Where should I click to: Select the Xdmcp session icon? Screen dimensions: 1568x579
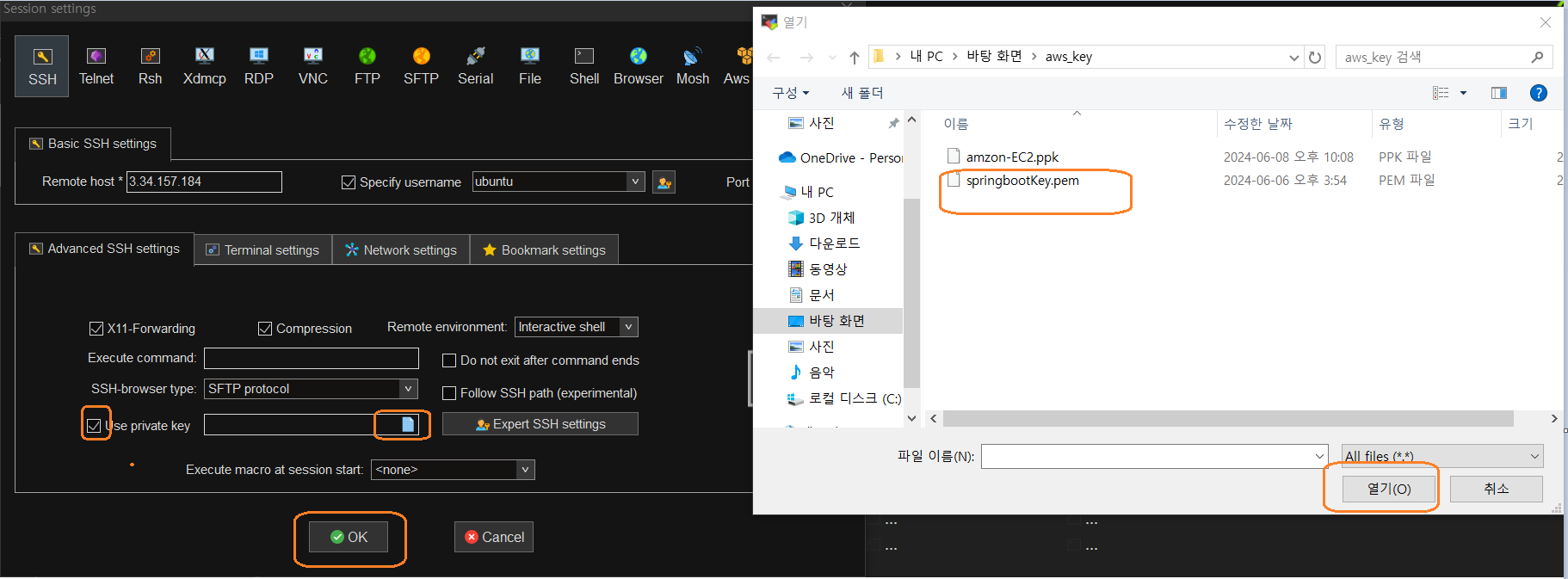point(205,66)
